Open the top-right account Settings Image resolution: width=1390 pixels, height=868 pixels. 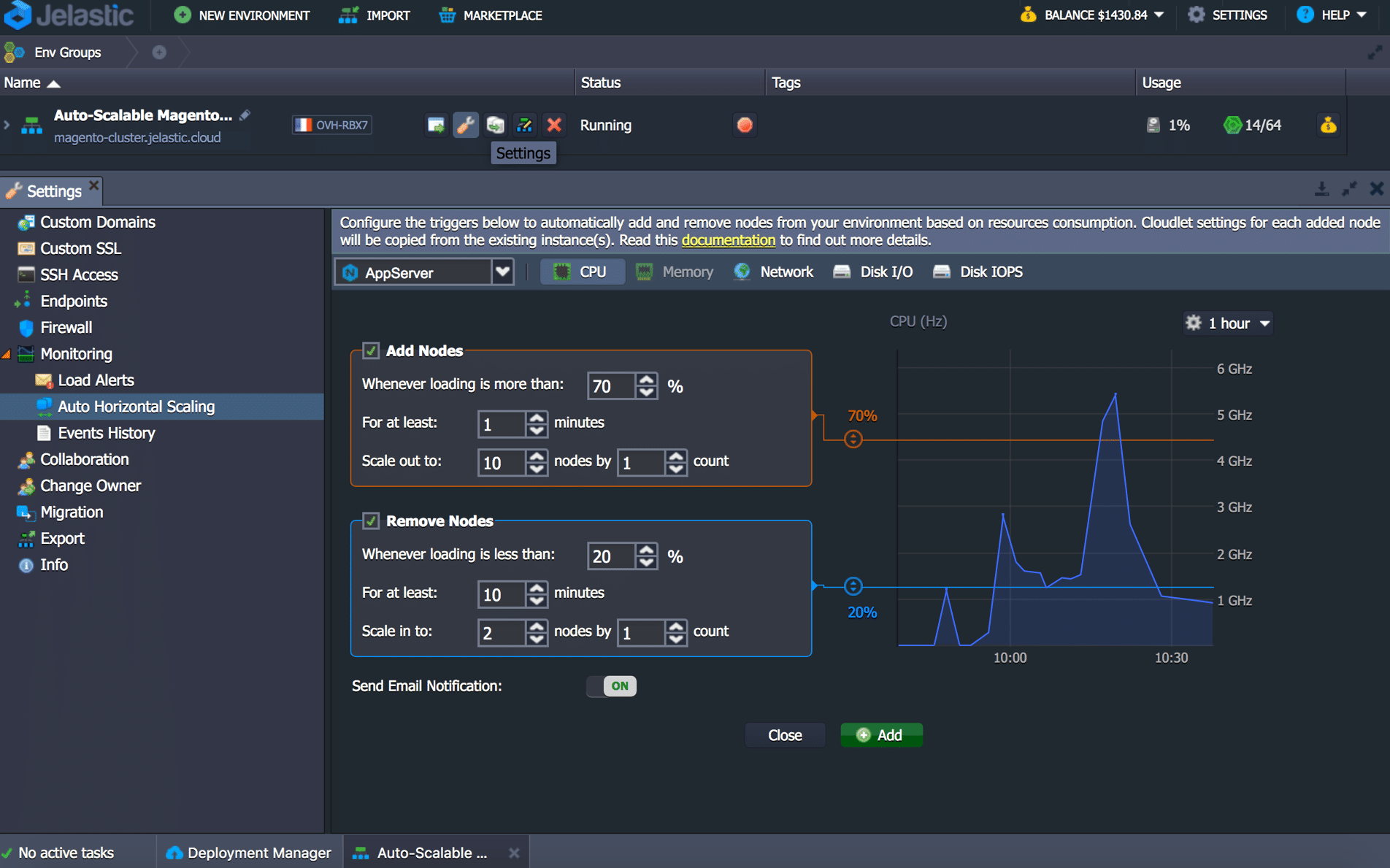point(1228,15)
